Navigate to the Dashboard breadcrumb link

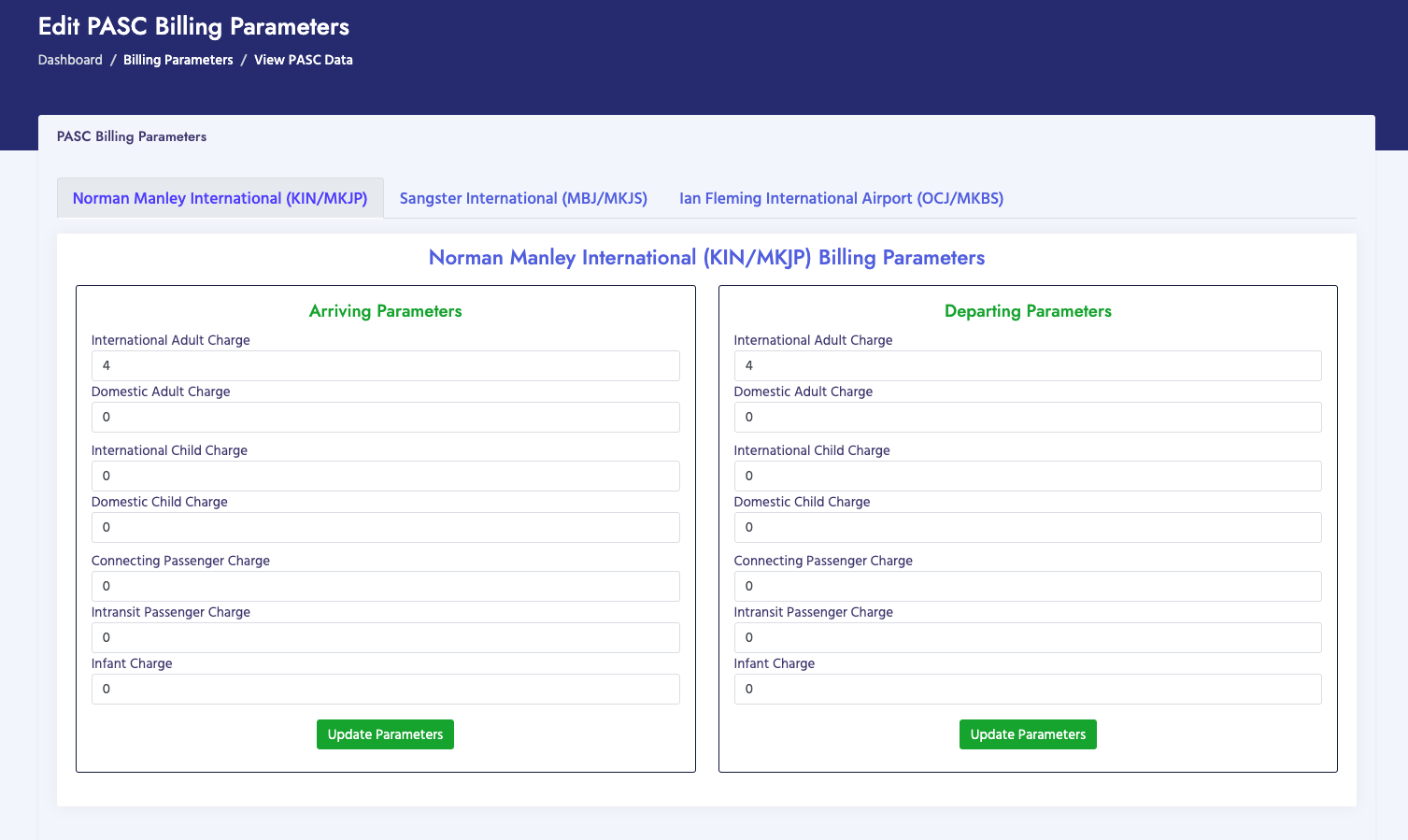[x=69, y=59]
